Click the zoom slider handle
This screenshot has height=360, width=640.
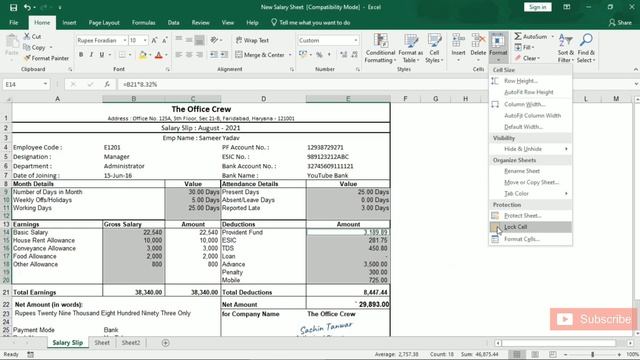pos(592,354)
